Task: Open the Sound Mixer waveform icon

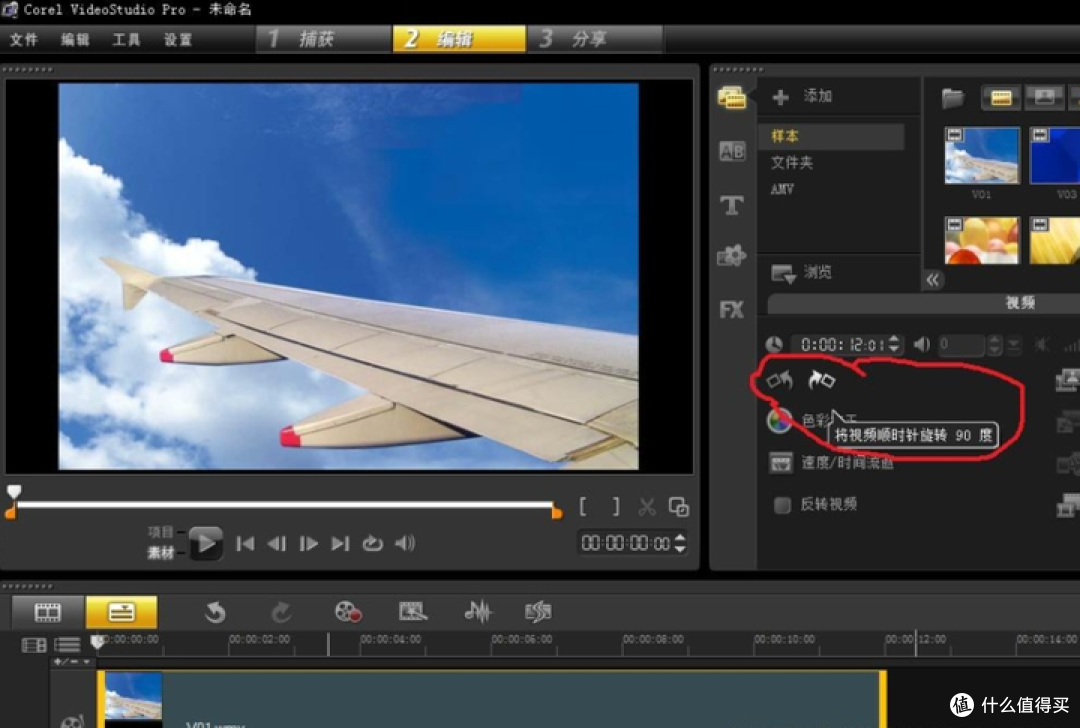Action: (x=477, y=611)
